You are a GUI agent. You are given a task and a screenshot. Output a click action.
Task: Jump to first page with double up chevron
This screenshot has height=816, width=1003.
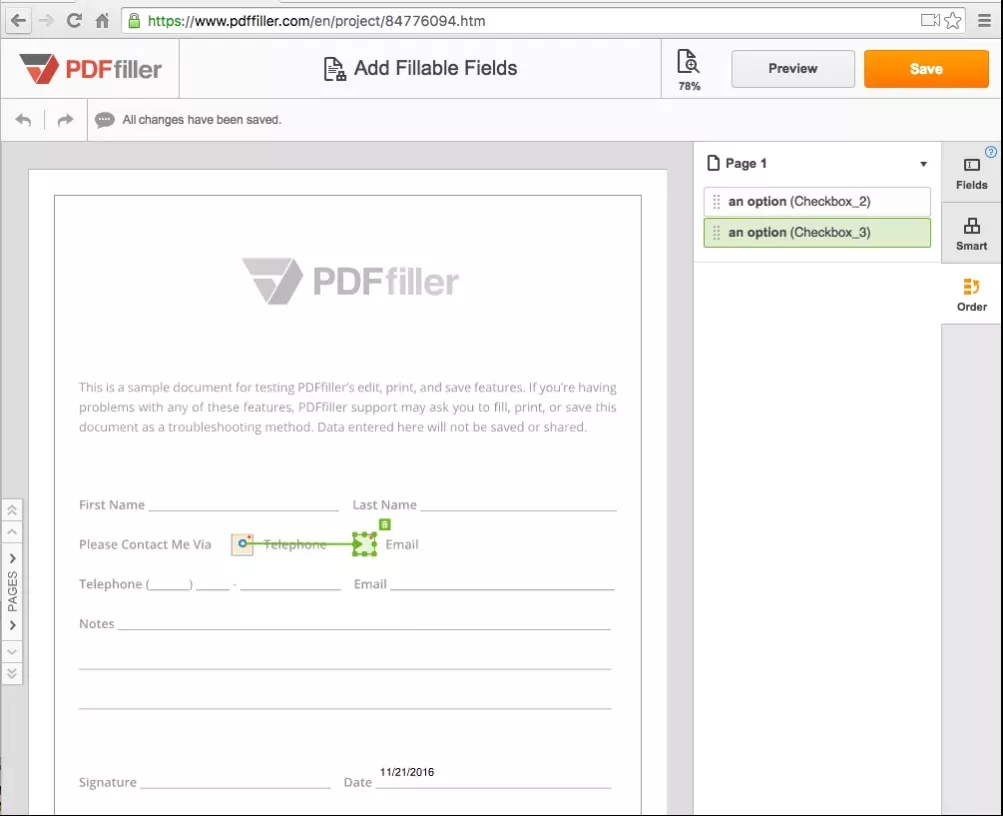[12, 510]
